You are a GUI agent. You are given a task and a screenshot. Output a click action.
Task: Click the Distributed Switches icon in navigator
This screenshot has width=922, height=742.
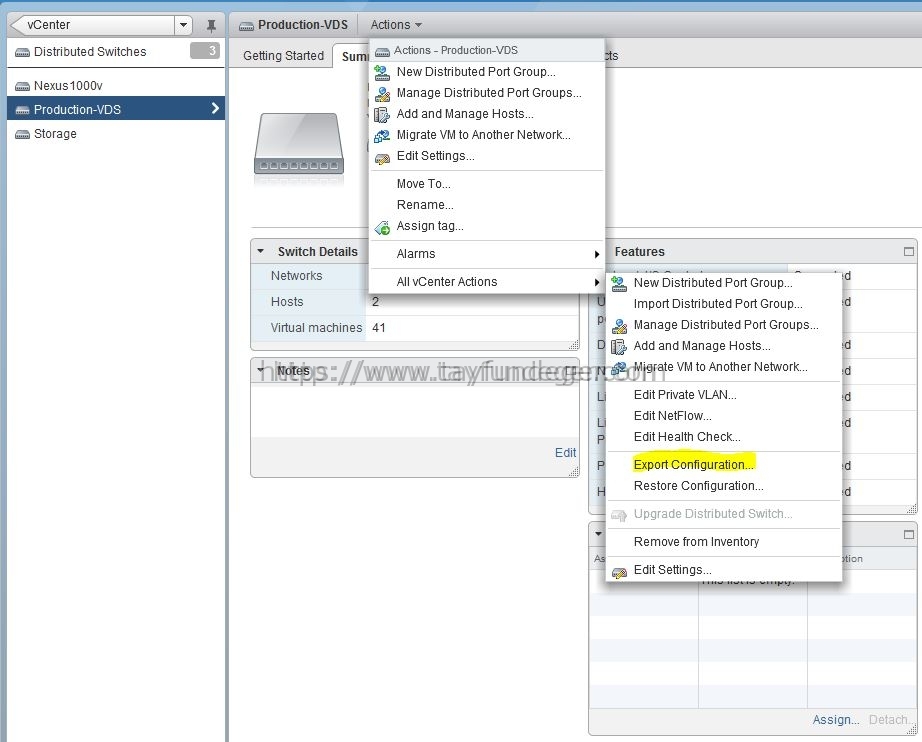[22, 52]
